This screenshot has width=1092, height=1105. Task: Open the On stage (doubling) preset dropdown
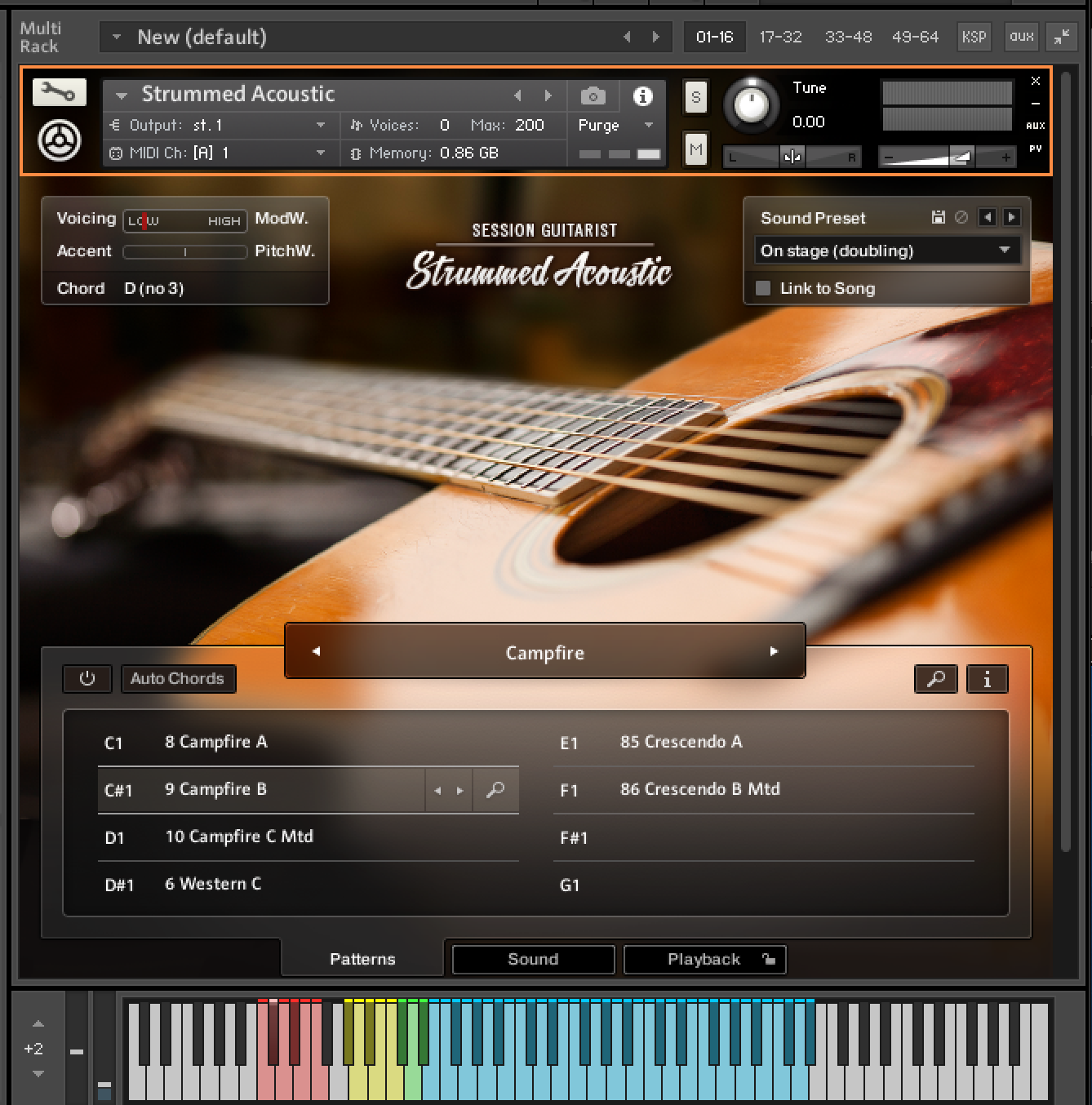[887, 251]
